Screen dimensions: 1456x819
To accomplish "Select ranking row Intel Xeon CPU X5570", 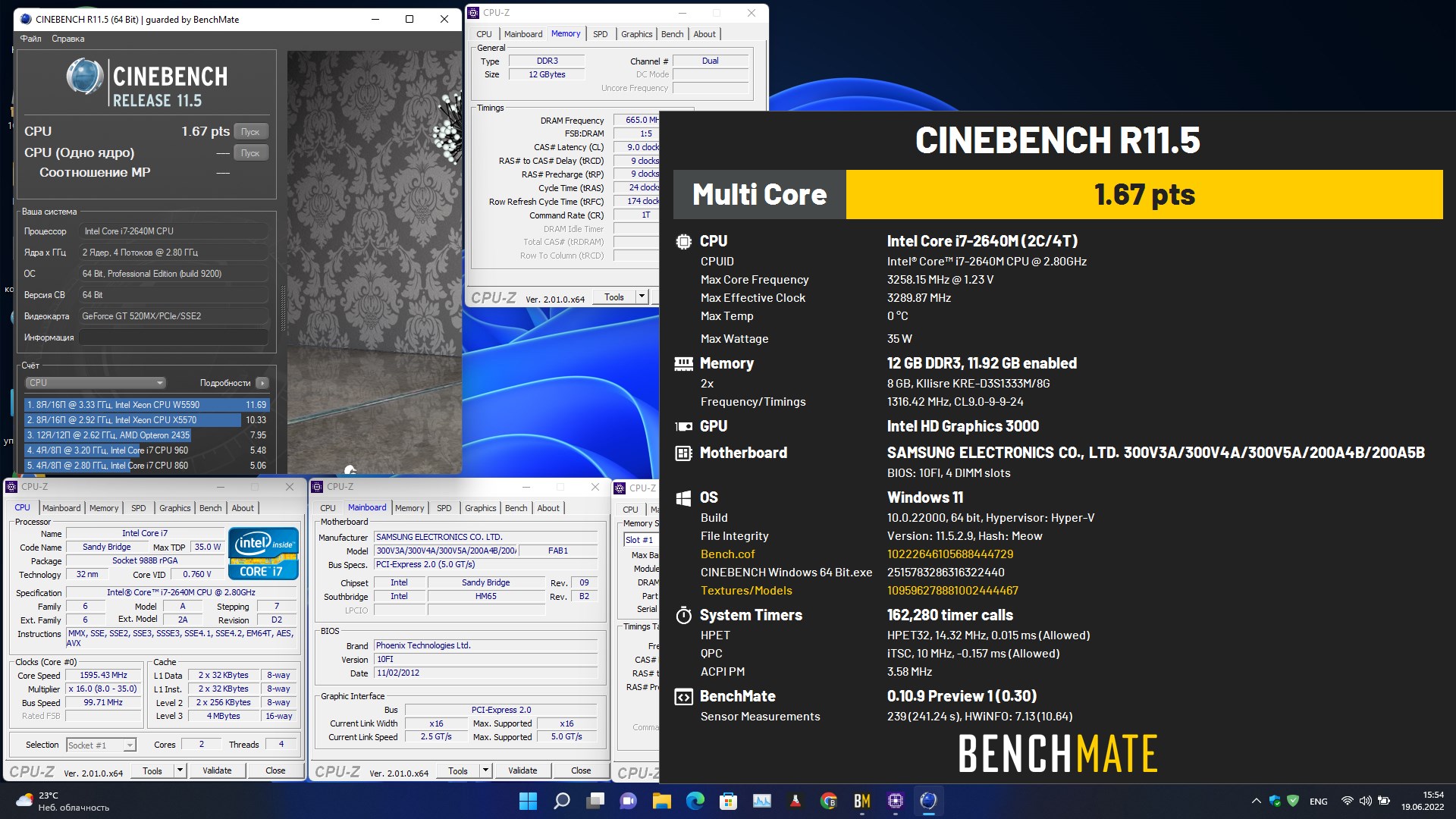I will click(146, 420).
